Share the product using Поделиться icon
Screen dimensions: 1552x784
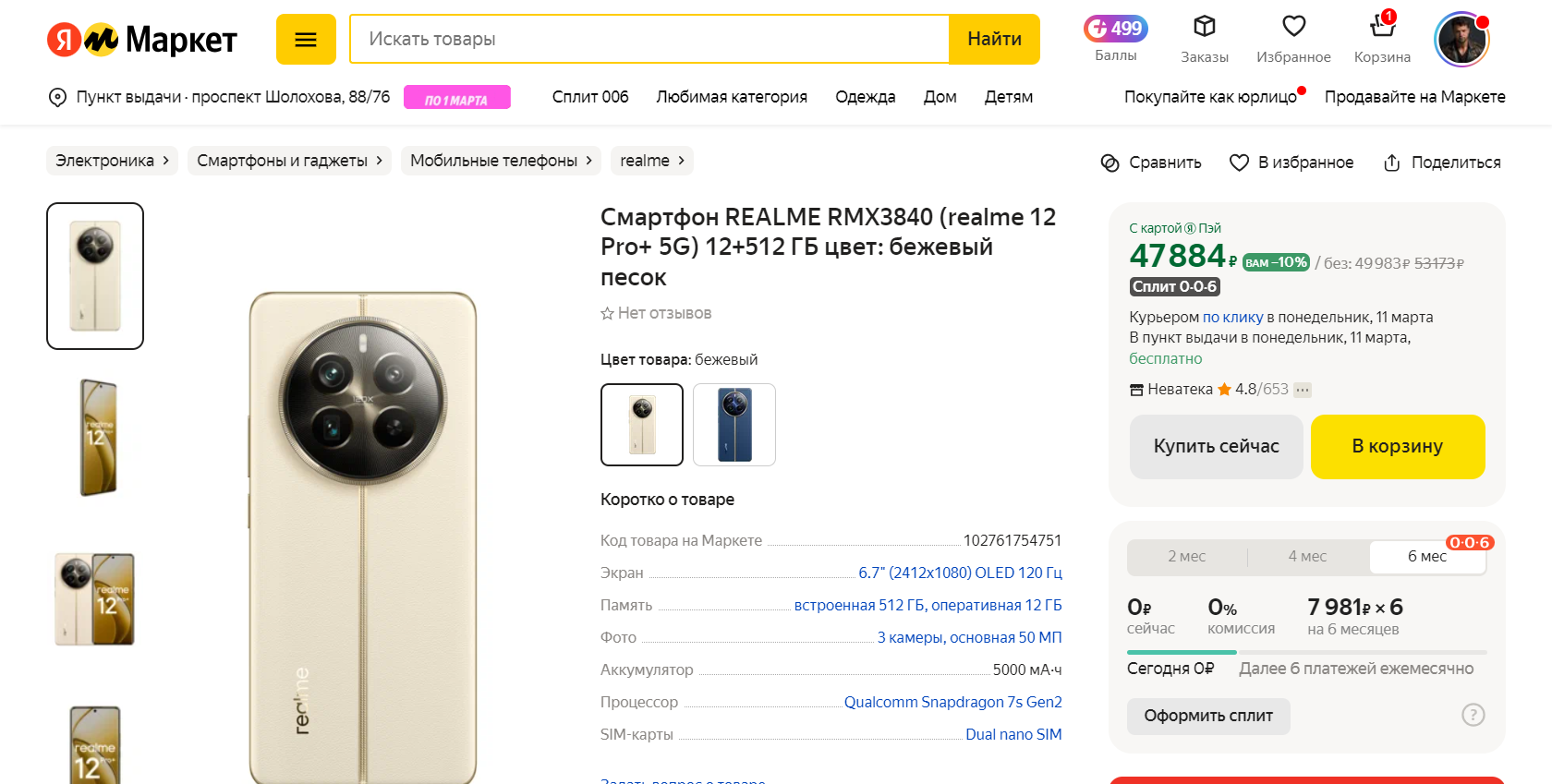(1440, 162)
